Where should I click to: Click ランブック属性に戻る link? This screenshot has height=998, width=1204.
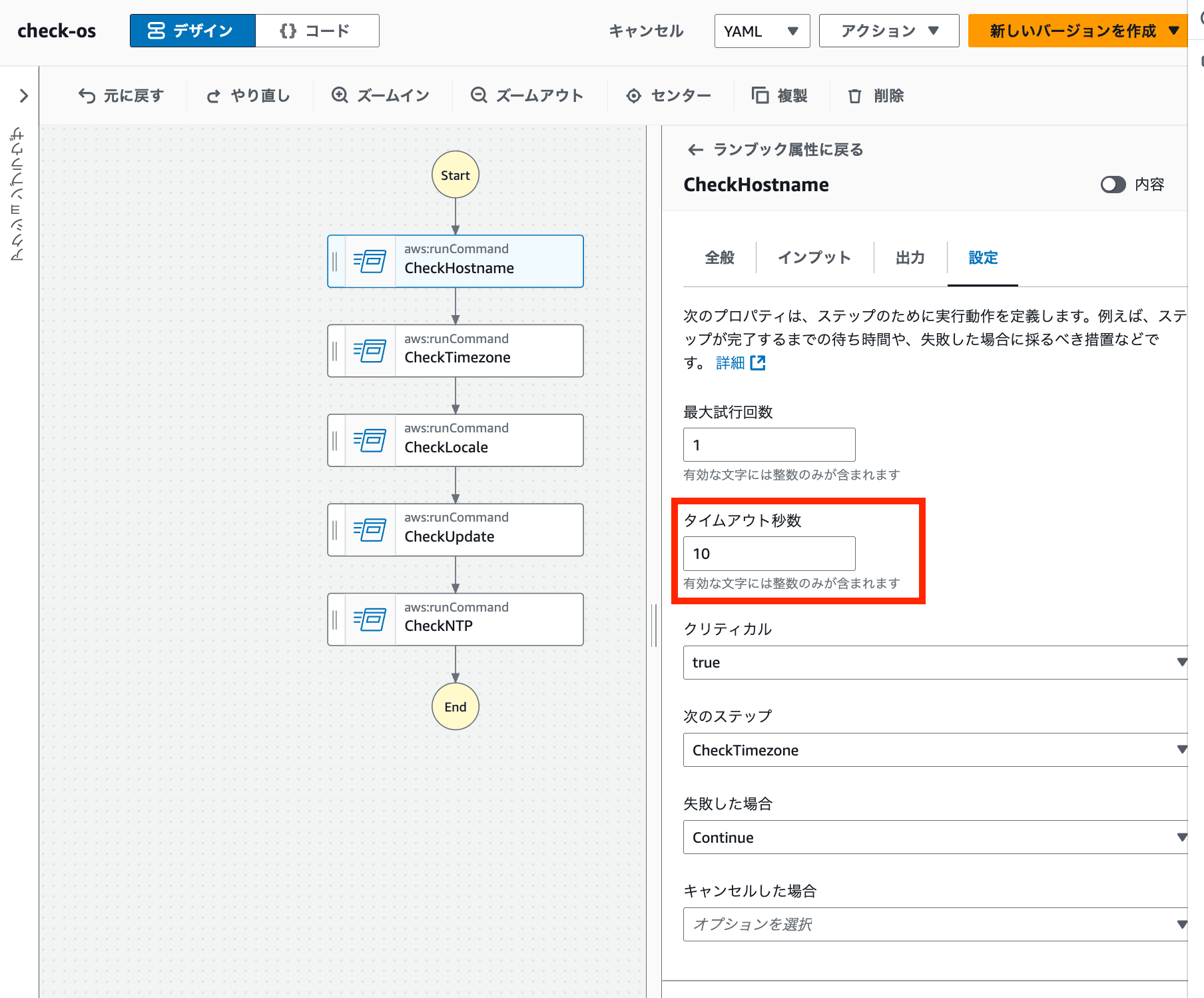[x=788, y=150]
